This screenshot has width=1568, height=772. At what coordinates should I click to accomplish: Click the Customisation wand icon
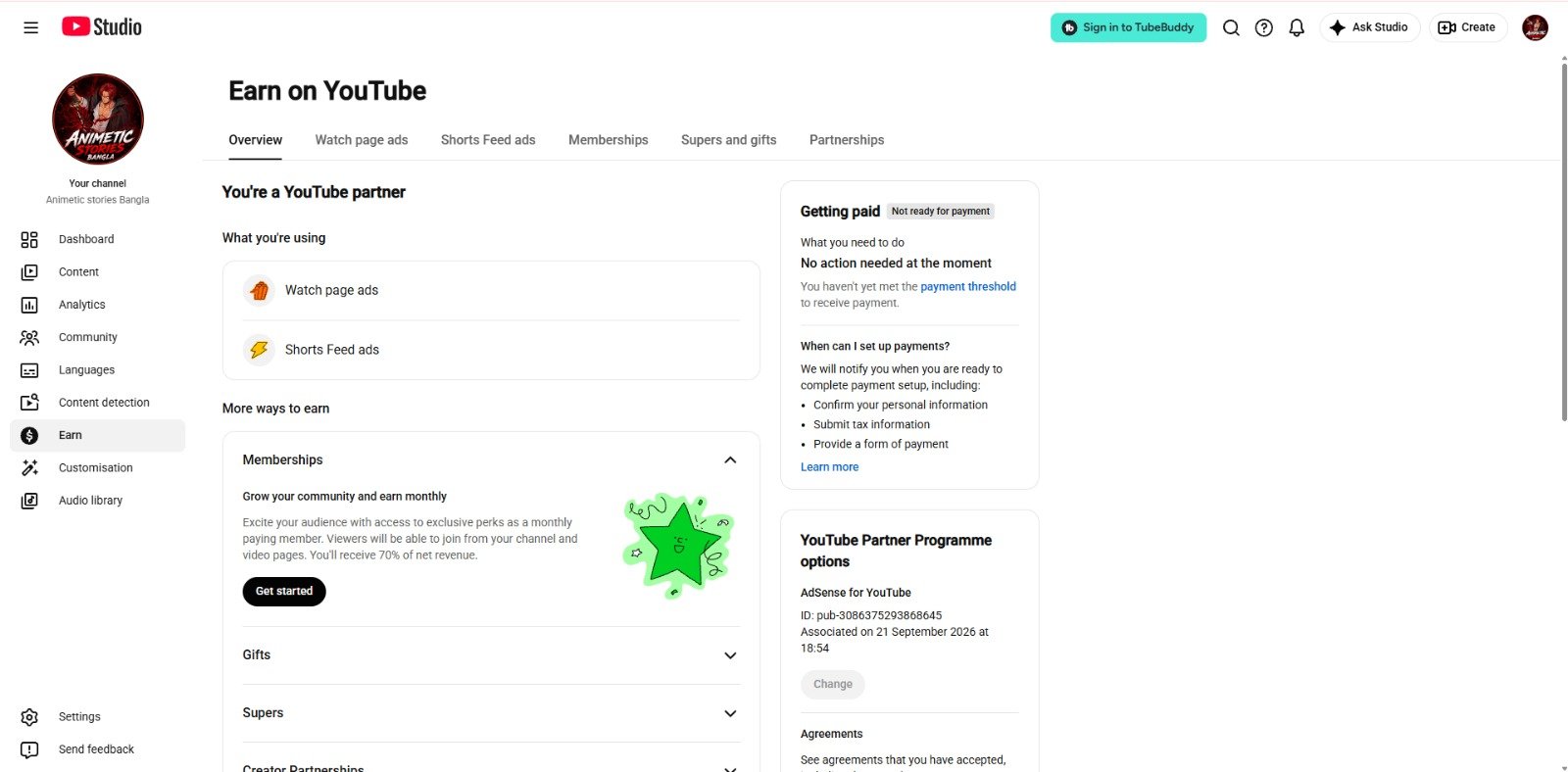[29, 468]
